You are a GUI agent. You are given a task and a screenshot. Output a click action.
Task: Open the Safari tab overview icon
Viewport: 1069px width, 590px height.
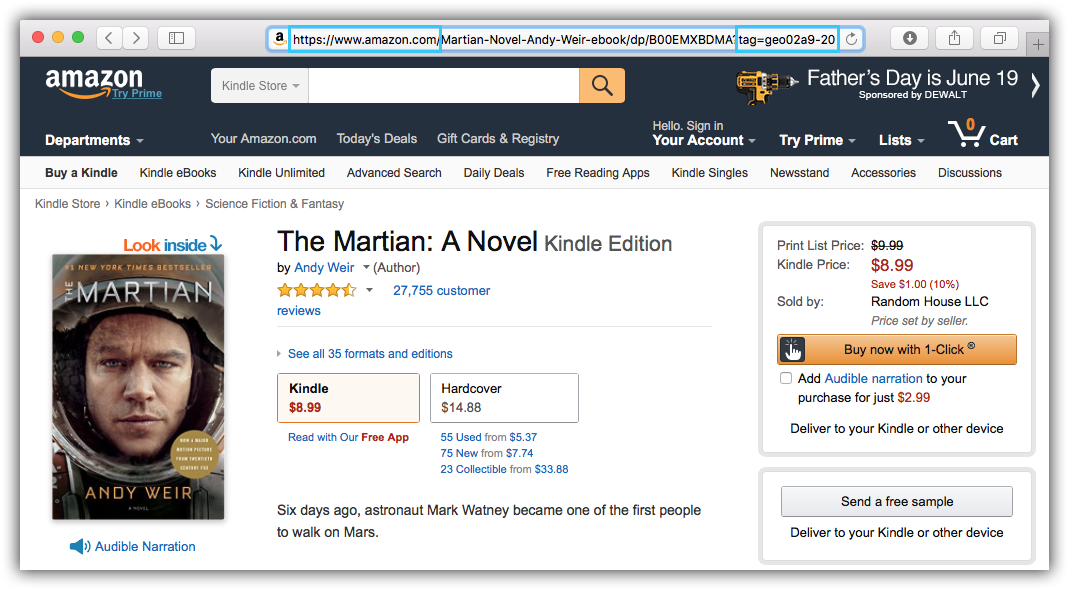point(999,38)
